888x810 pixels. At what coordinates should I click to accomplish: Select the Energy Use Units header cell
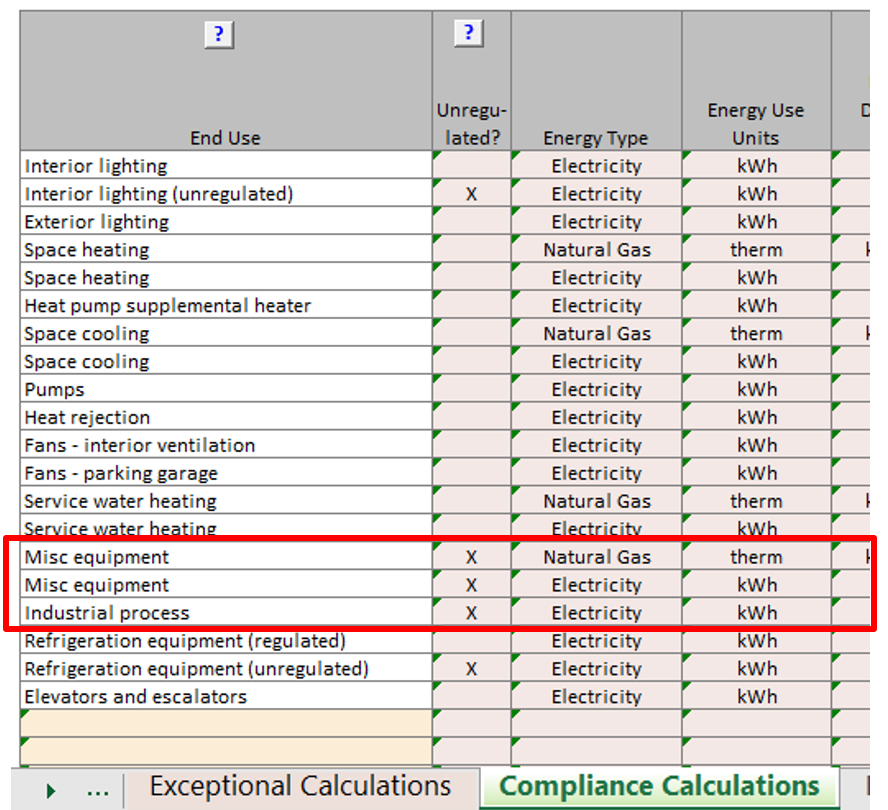tap(756, 124)
